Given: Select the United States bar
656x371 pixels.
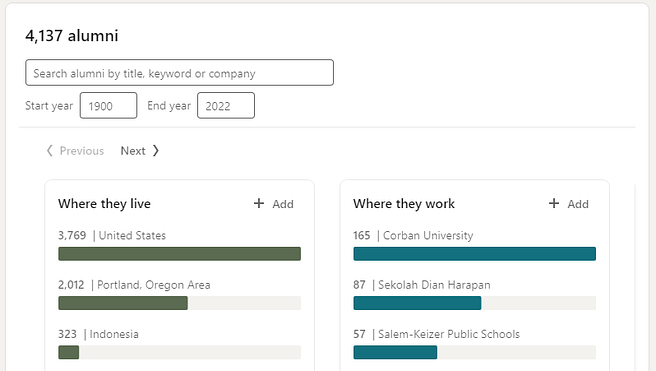Looking at the screenshot, I should [x=179, y=254].
